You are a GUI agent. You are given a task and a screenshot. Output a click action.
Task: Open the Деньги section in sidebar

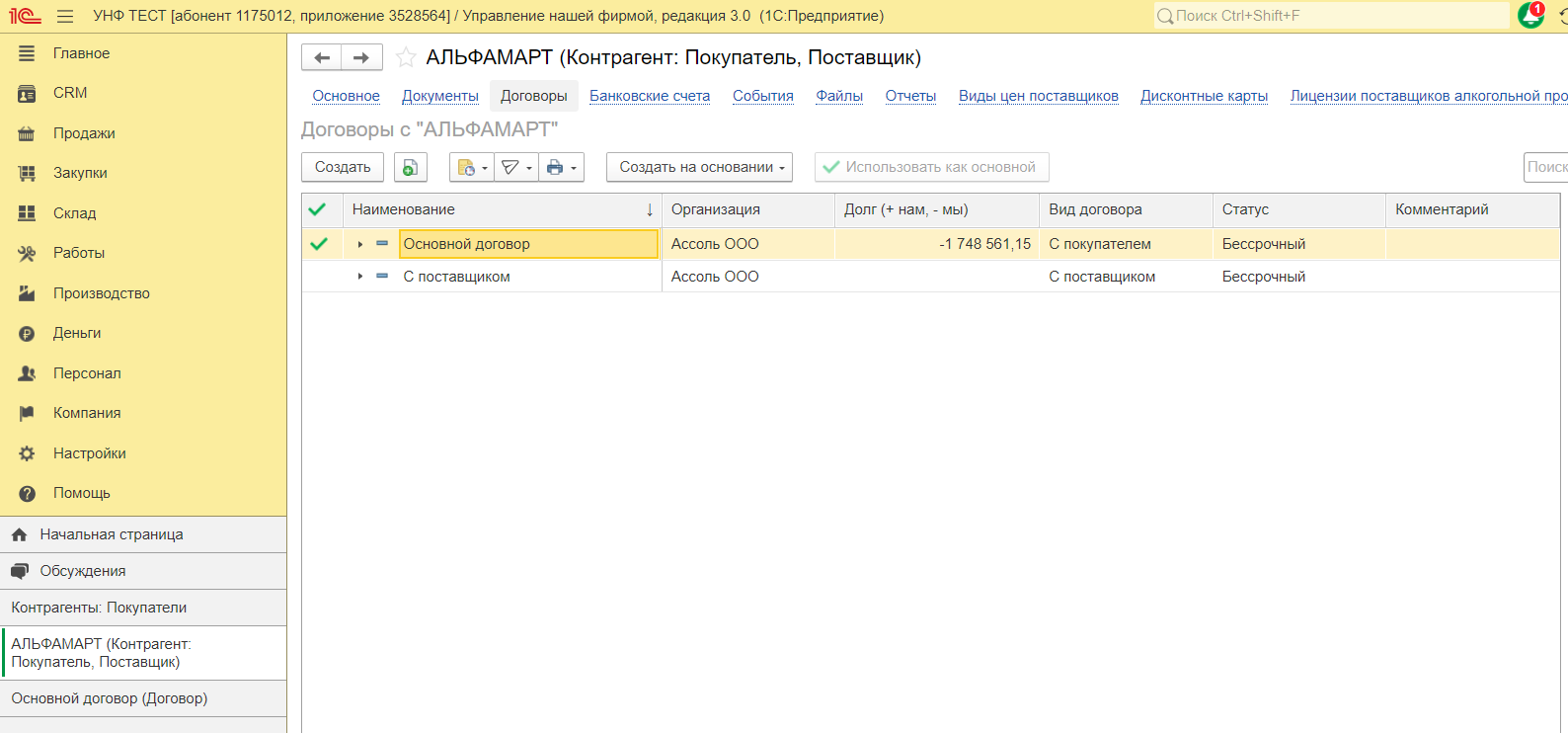pos(77,333)
